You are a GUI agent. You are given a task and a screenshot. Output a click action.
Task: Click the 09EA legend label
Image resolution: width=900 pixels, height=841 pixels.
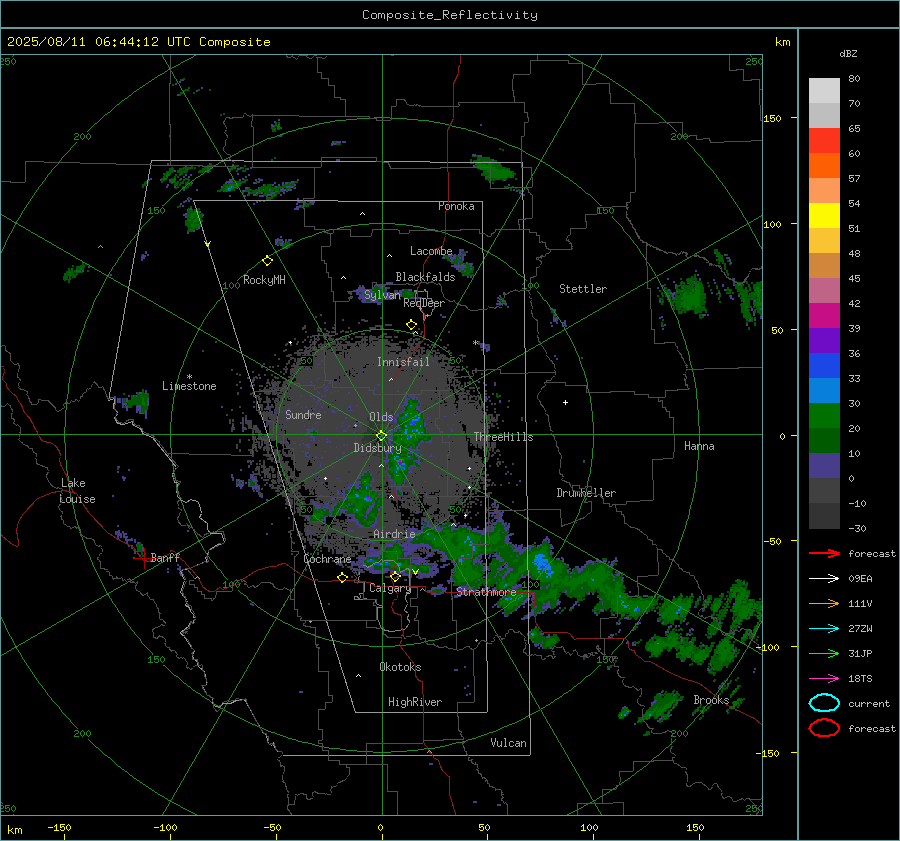(860, 579)
